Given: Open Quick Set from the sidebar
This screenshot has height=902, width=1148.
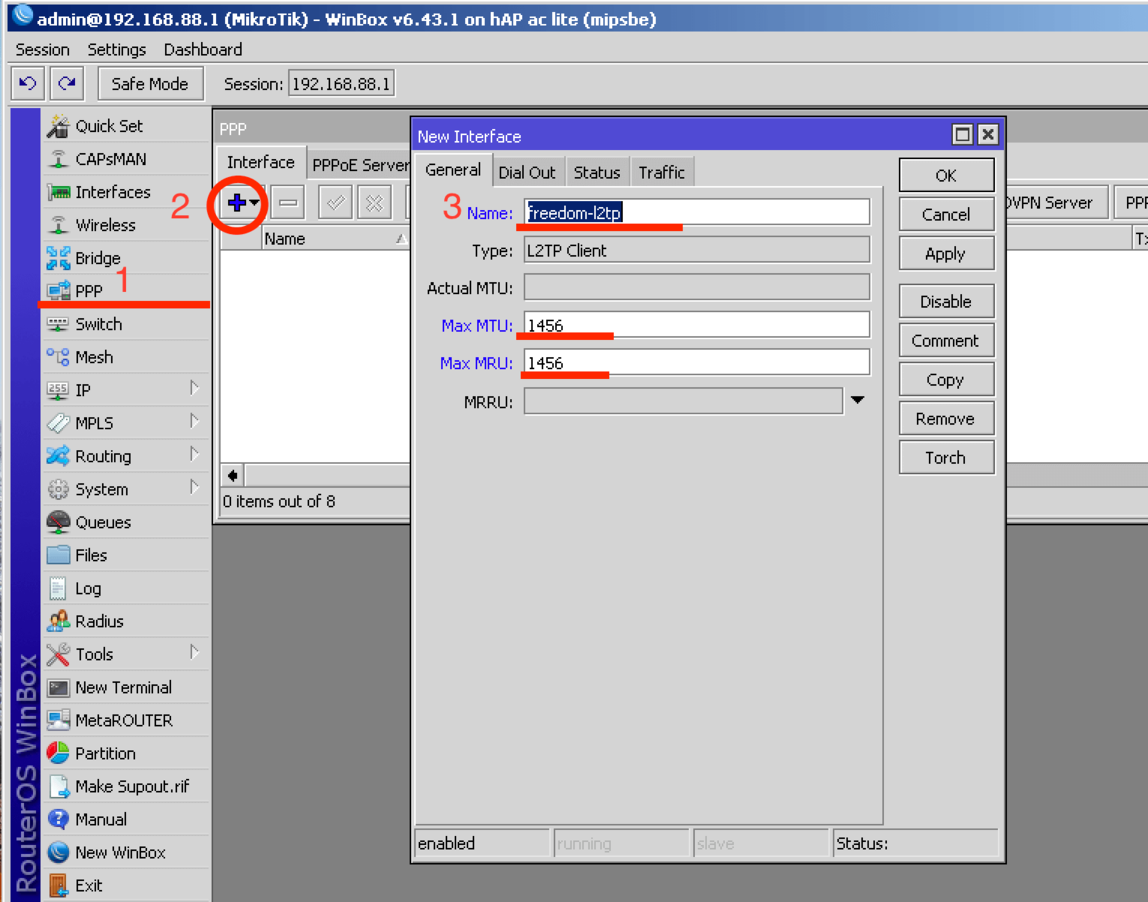Looking at the screenshot, I should [108, 126].
